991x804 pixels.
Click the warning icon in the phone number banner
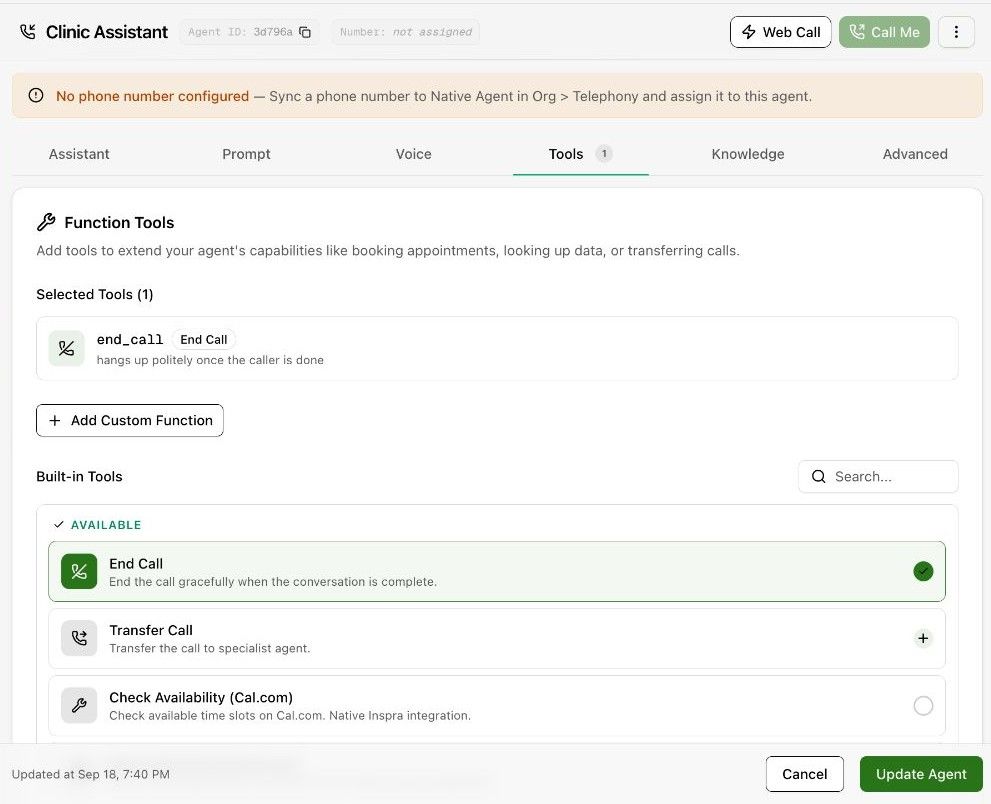coord(36,95)
